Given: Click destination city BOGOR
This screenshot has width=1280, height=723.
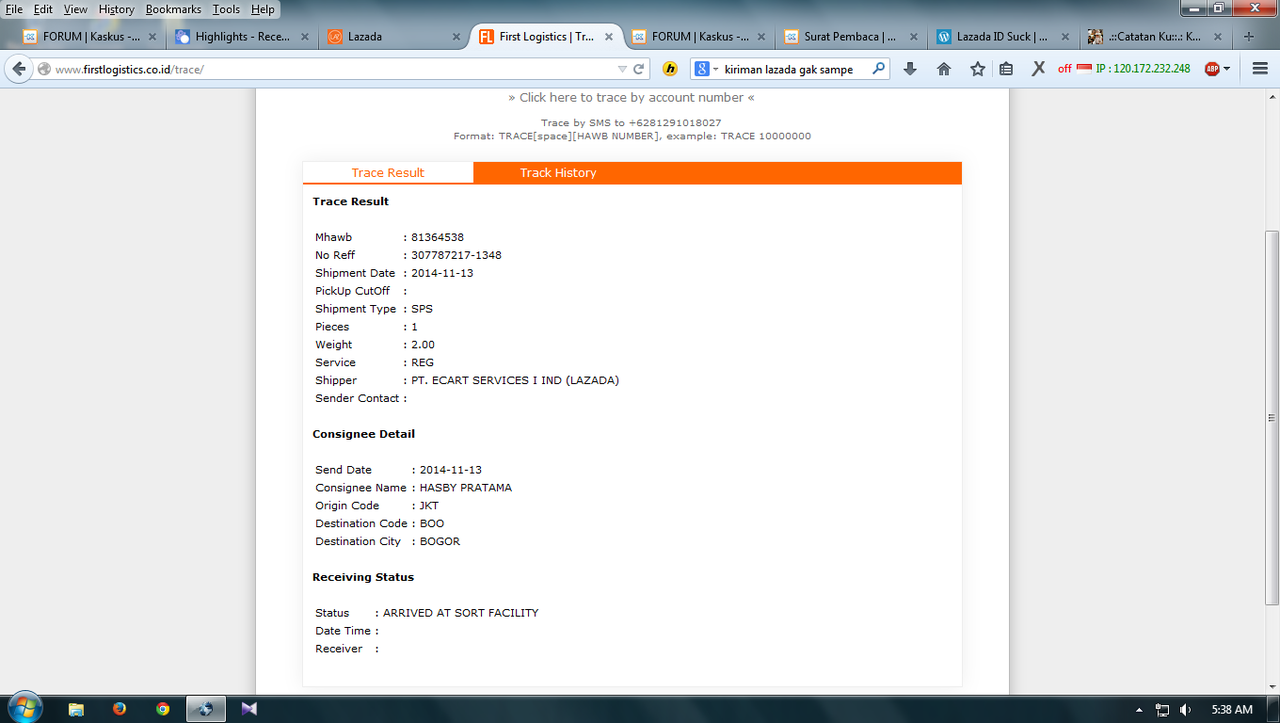Looking at the screenshot, I should [x=439, y=542].
